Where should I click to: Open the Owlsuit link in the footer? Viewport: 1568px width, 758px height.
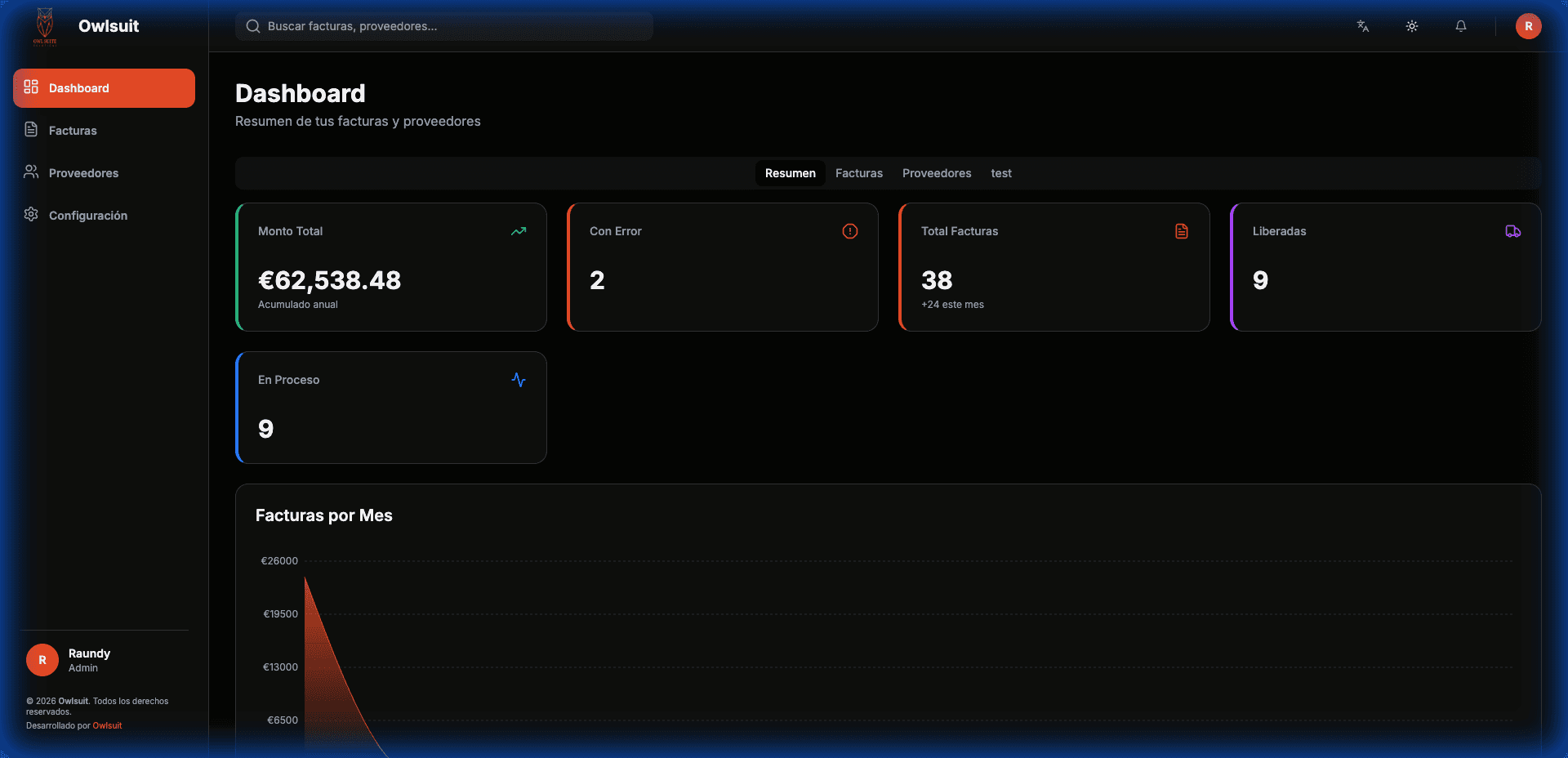pos(107,725)
